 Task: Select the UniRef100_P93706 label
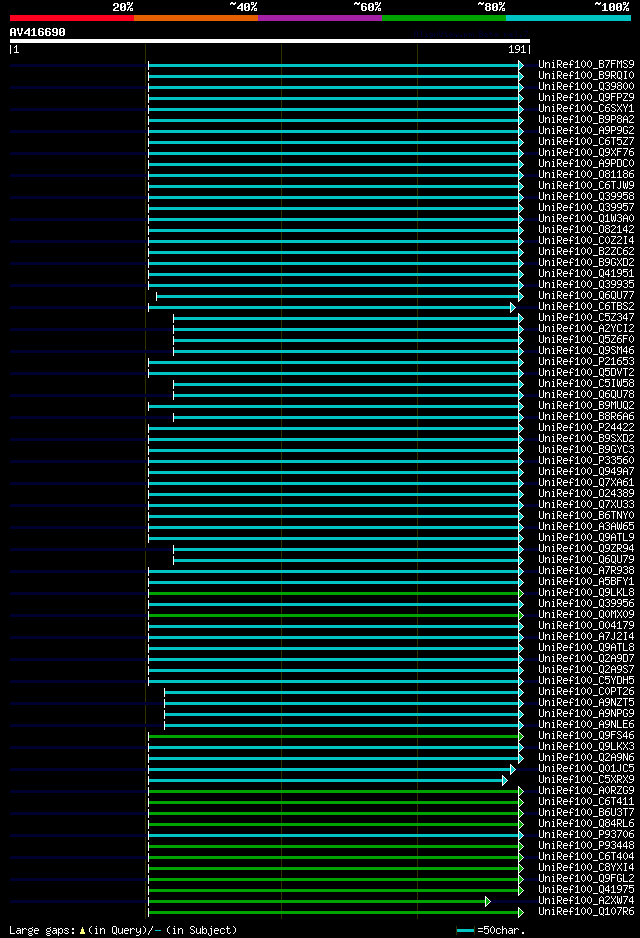click(586, 835)
